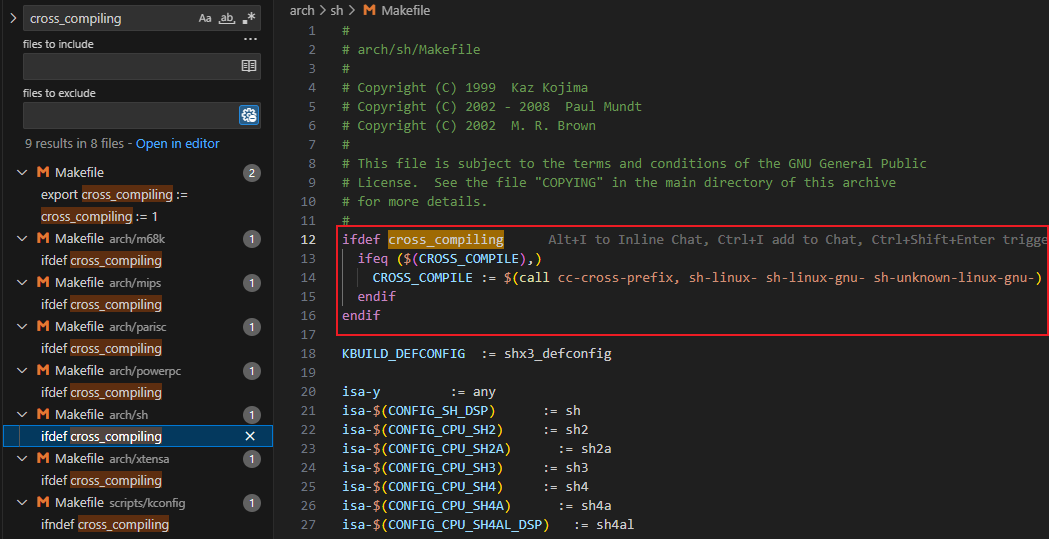Expand the replace field chevron
This screenshot has height=539, width=1049.
(x=12, y=18)
